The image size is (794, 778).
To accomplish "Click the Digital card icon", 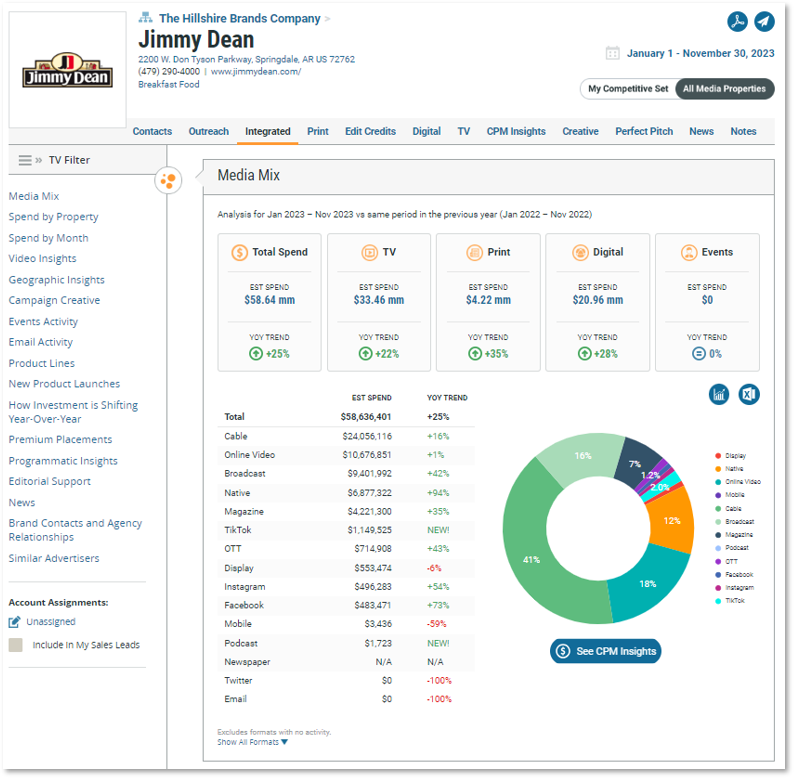I will click(x=580, y=252).
